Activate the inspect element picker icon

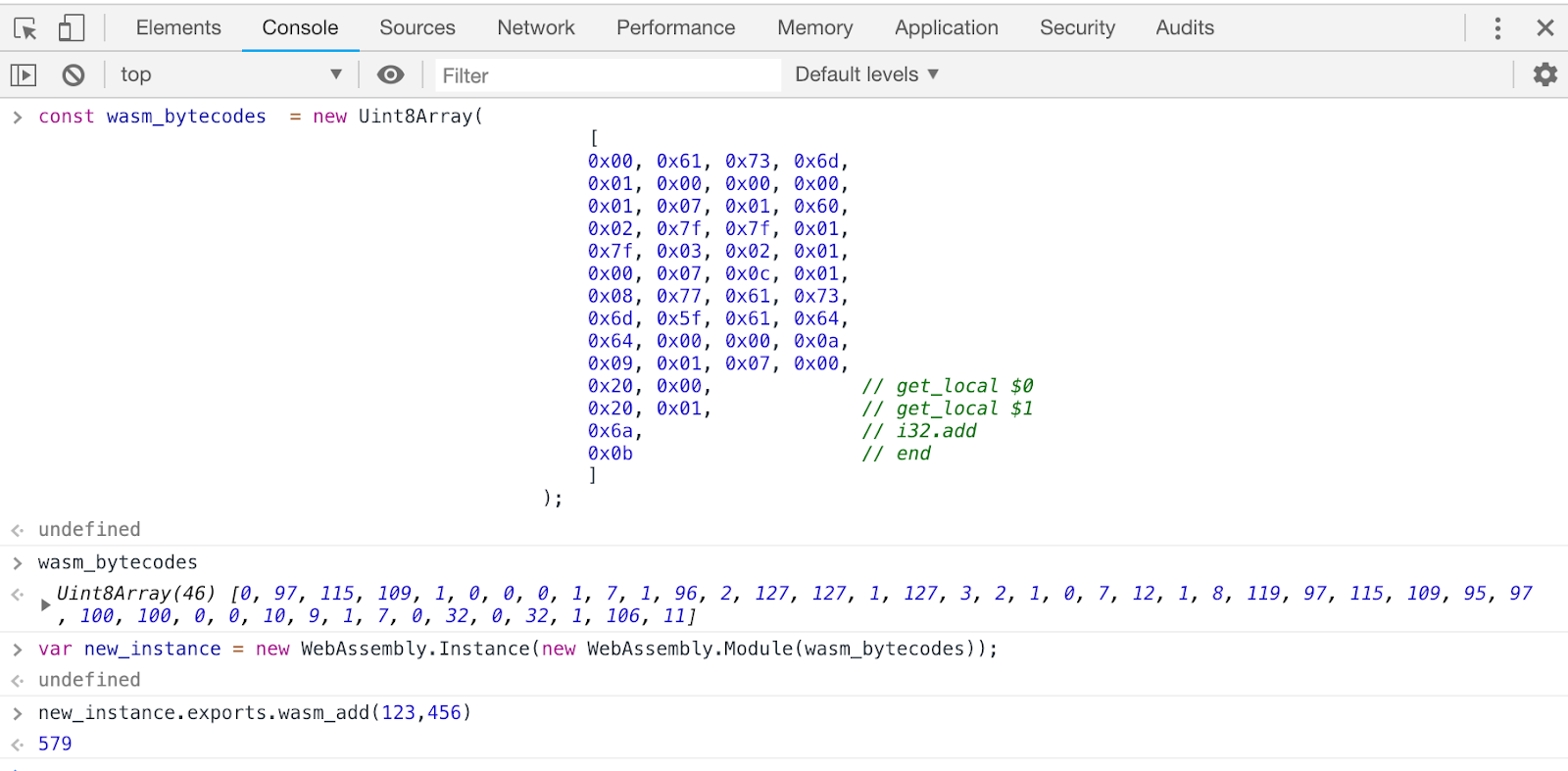[25, 28]
